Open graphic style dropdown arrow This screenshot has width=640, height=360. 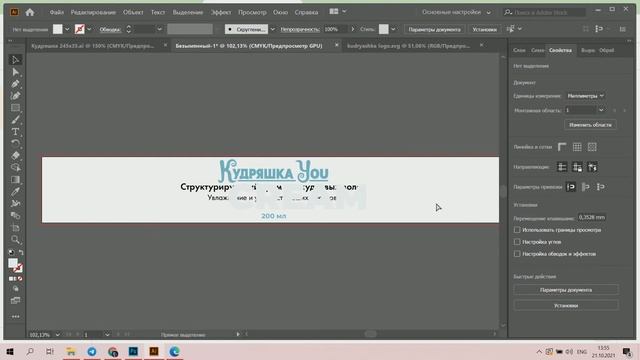pos(393,29)
